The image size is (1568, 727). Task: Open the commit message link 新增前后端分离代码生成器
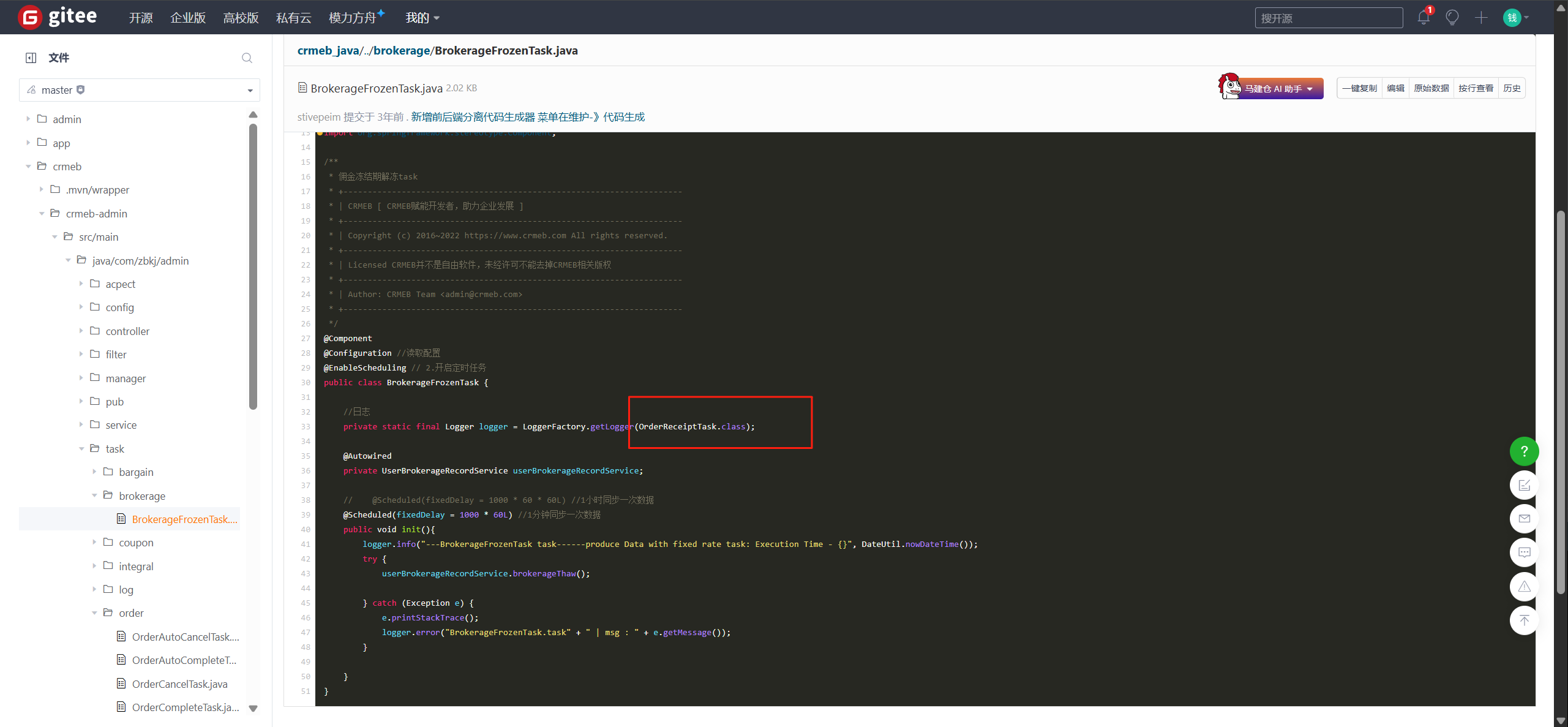point(528,117)
